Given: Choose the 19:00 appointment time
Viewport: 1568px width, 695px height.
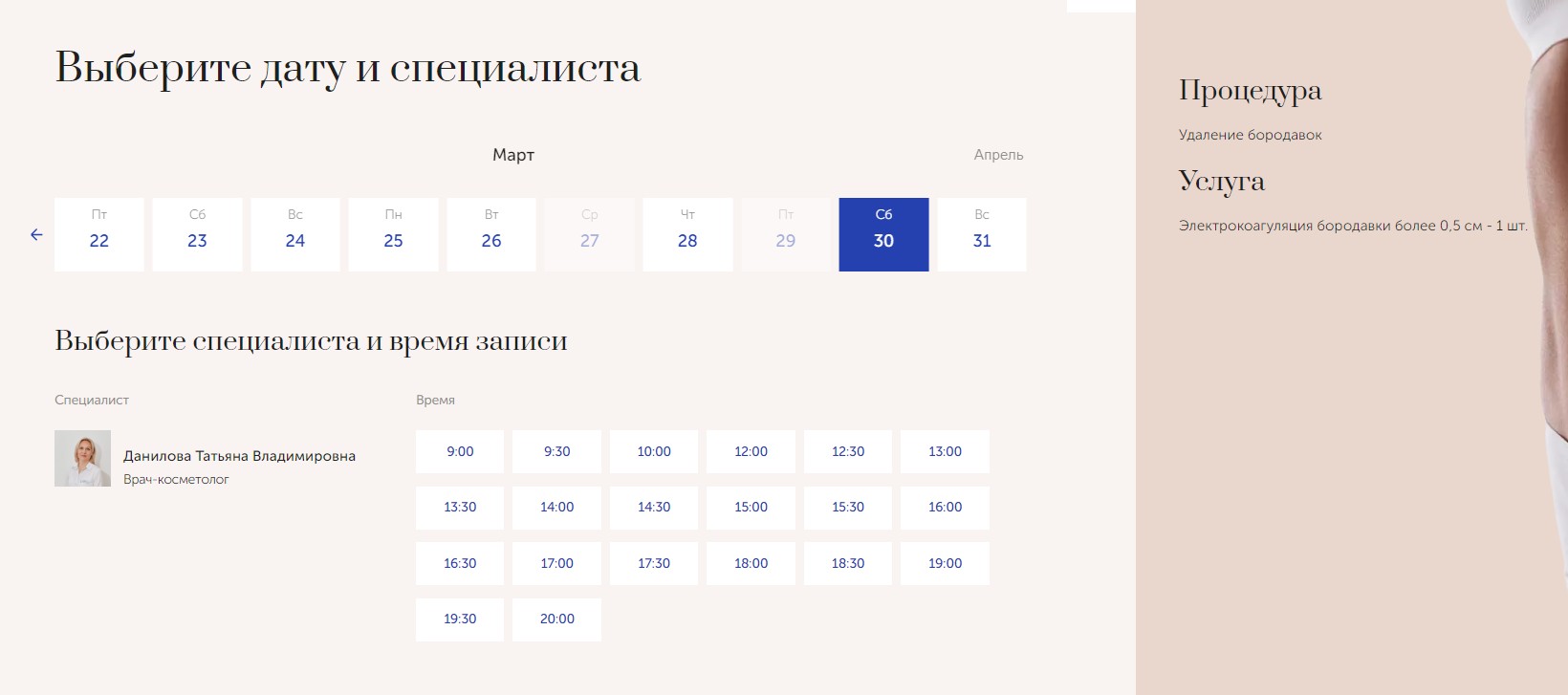Looking at the screenshot, I should (945, 563).
